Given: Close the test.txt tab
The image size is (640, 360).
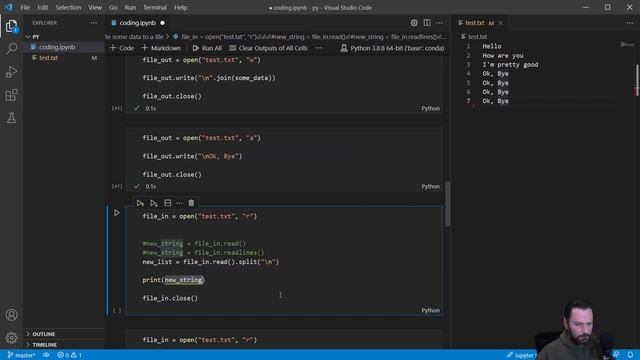Looking at the screenshot, I should pos(501,23).
